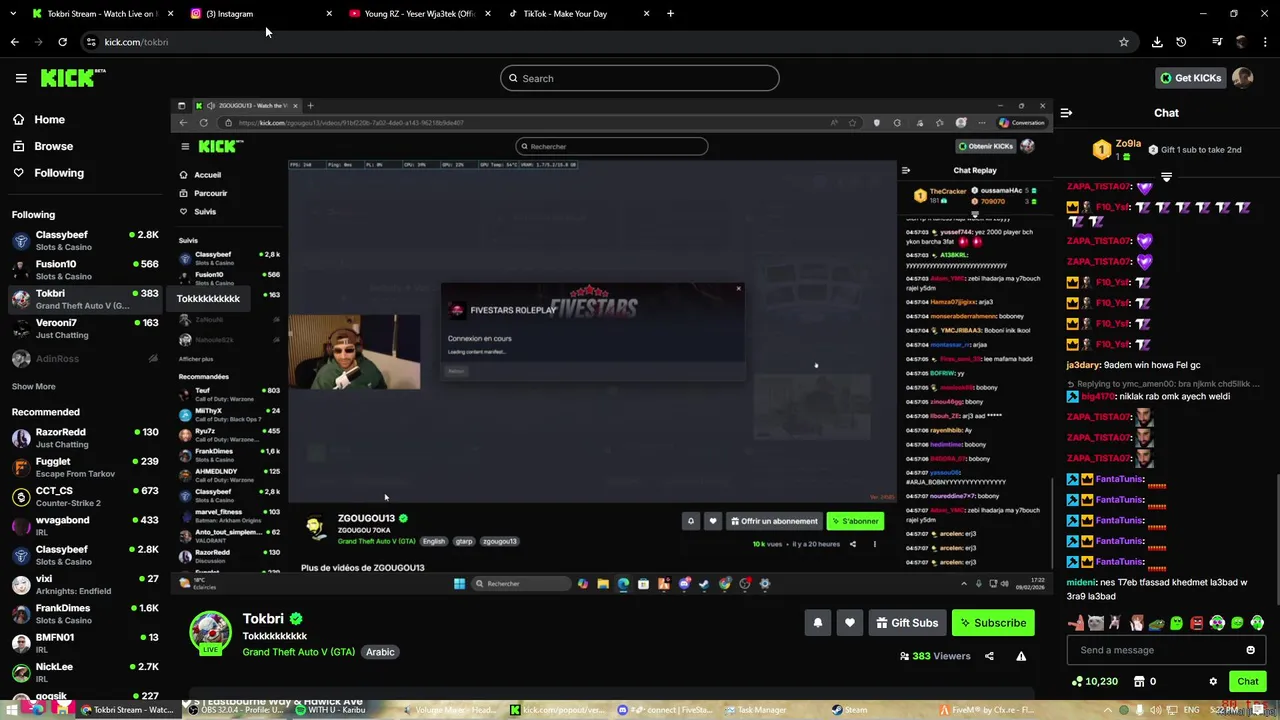
Task: Bookmark this page with star icon
Action: (1124, 42)
